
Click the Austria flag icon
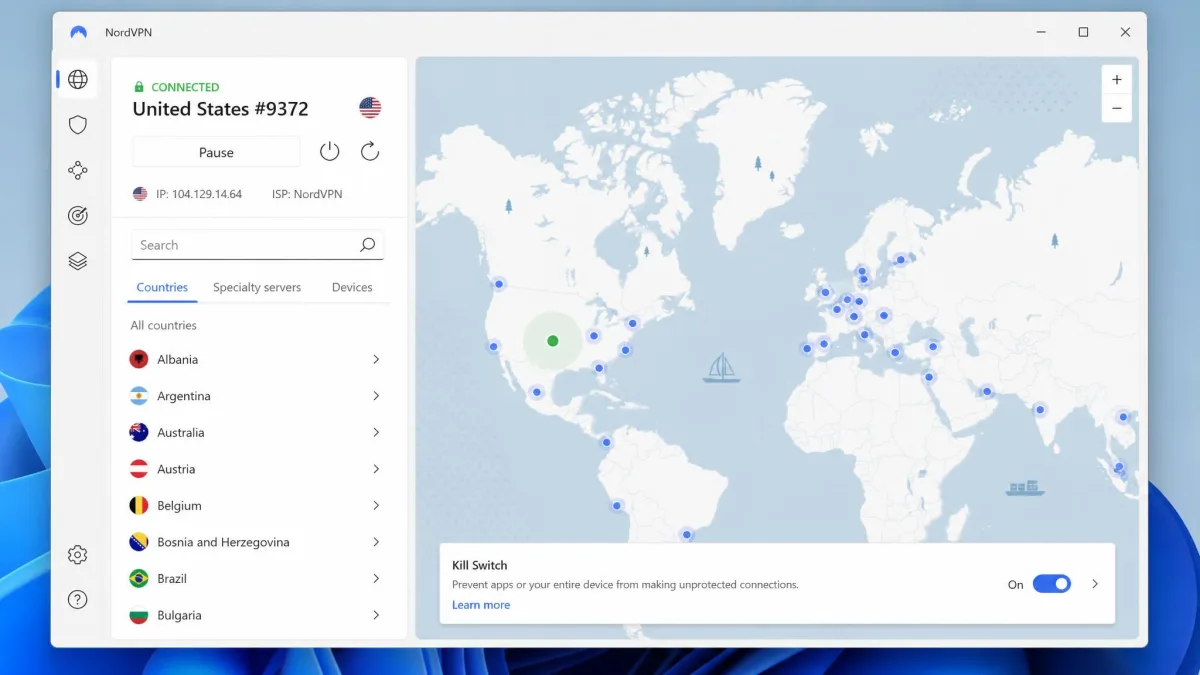139,469
